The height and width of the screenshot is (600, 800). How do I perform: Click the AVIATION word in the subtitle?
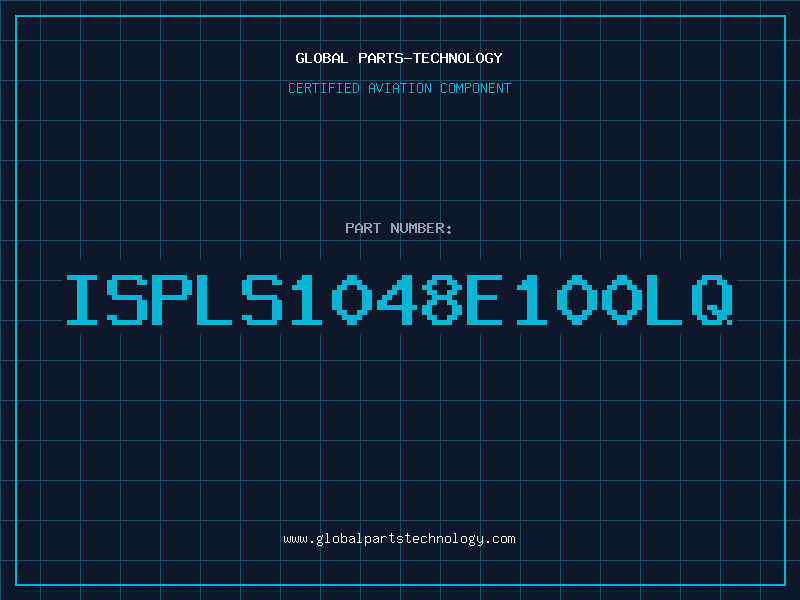(x=400, y=88)
